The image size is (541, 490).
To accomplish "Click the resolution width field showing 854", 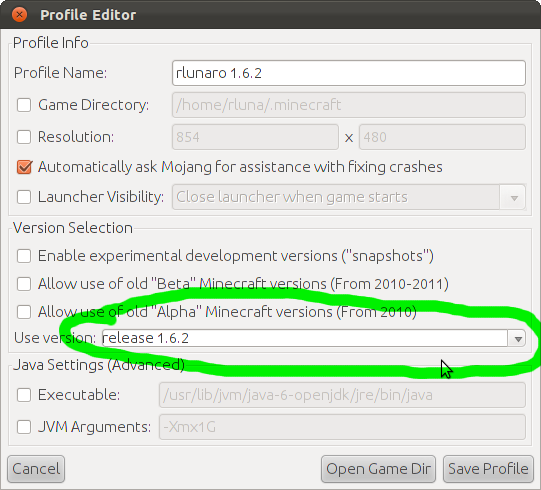I will coord(255,137).
